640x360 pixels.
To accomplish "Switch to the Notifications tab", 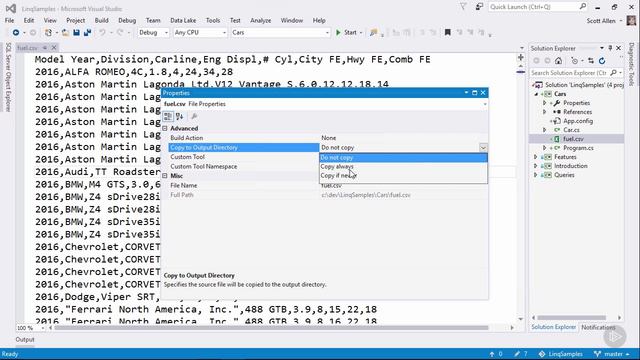I will [x=597, y=327].
